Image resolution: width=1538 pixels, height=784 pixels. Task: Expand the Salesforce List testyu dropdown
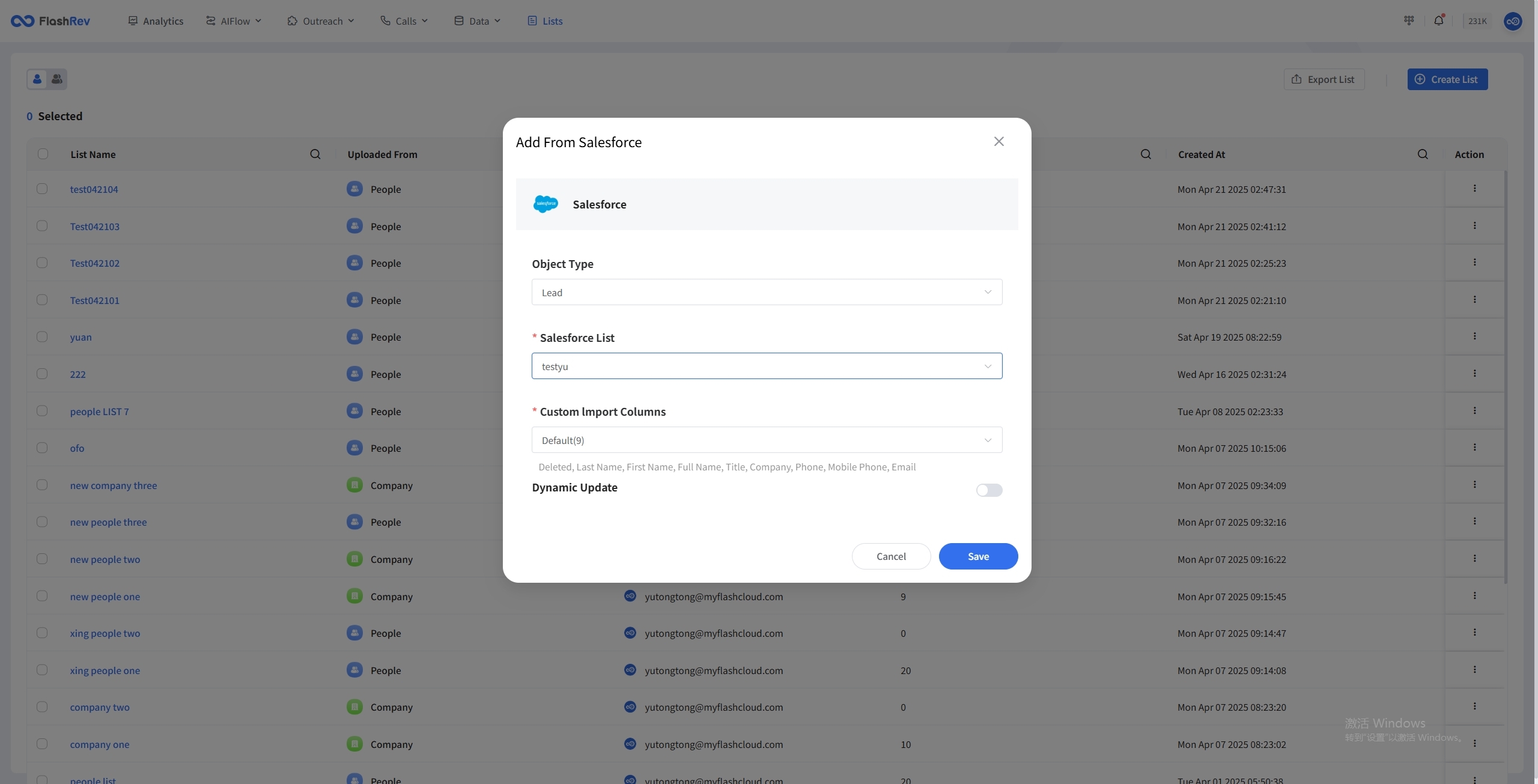tap(767, 366)
